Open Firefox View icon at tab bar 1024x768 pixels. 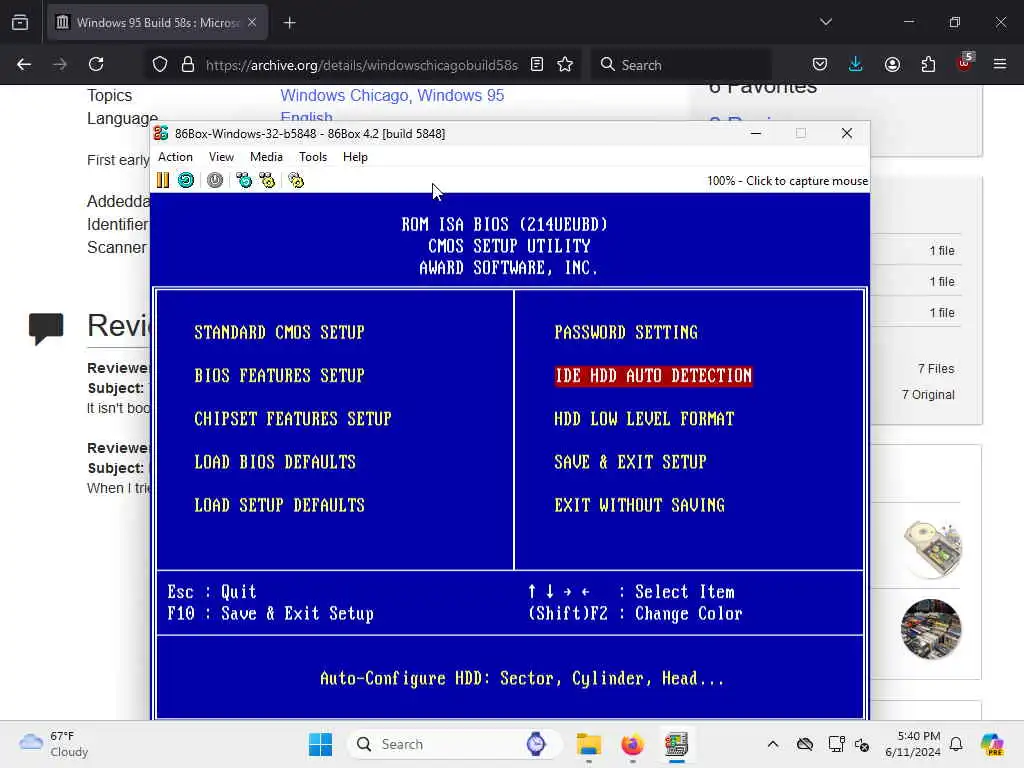click(20, 23)
